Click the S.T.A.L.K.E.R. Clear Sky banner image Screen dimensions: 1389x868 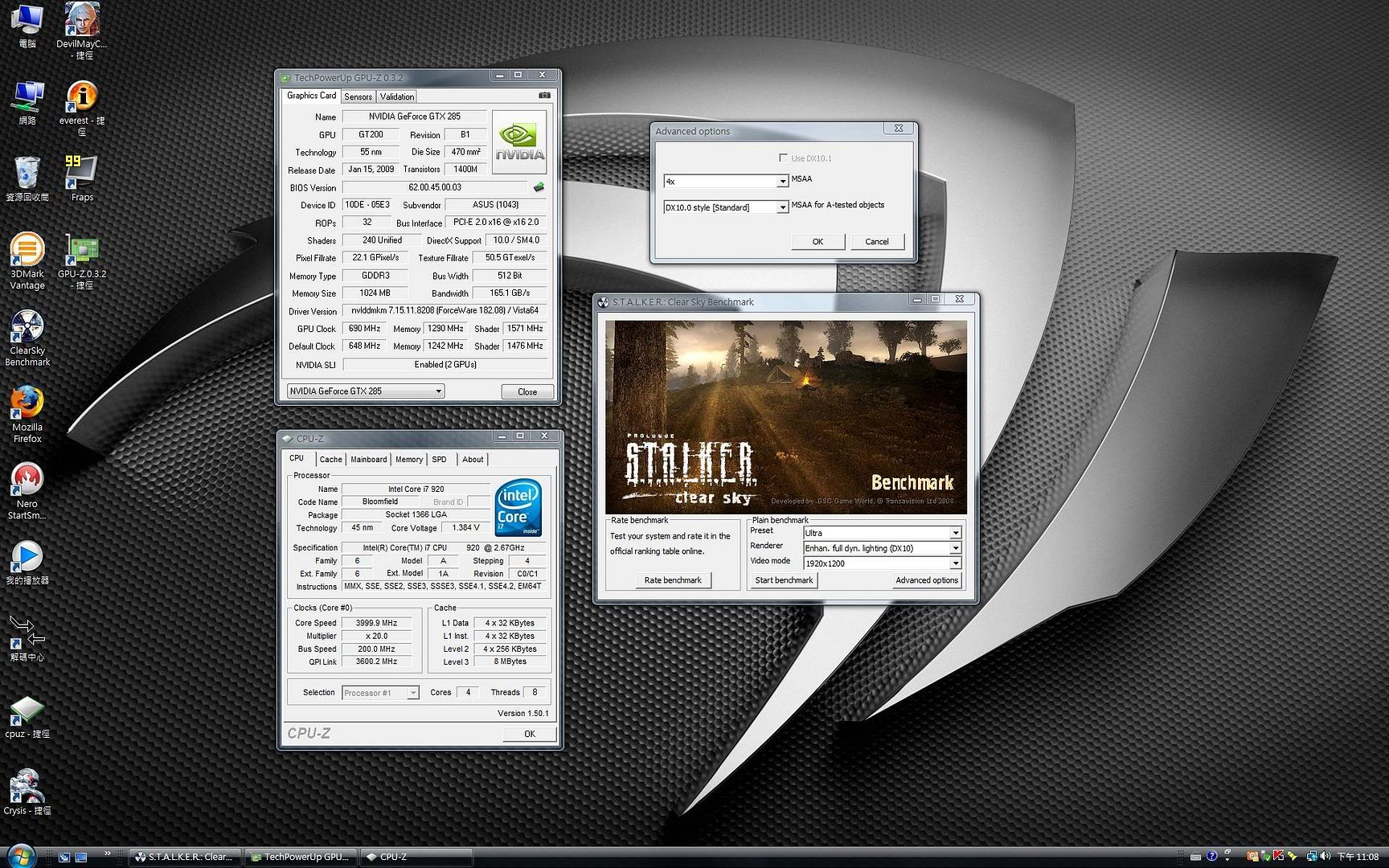coord(785,417)
